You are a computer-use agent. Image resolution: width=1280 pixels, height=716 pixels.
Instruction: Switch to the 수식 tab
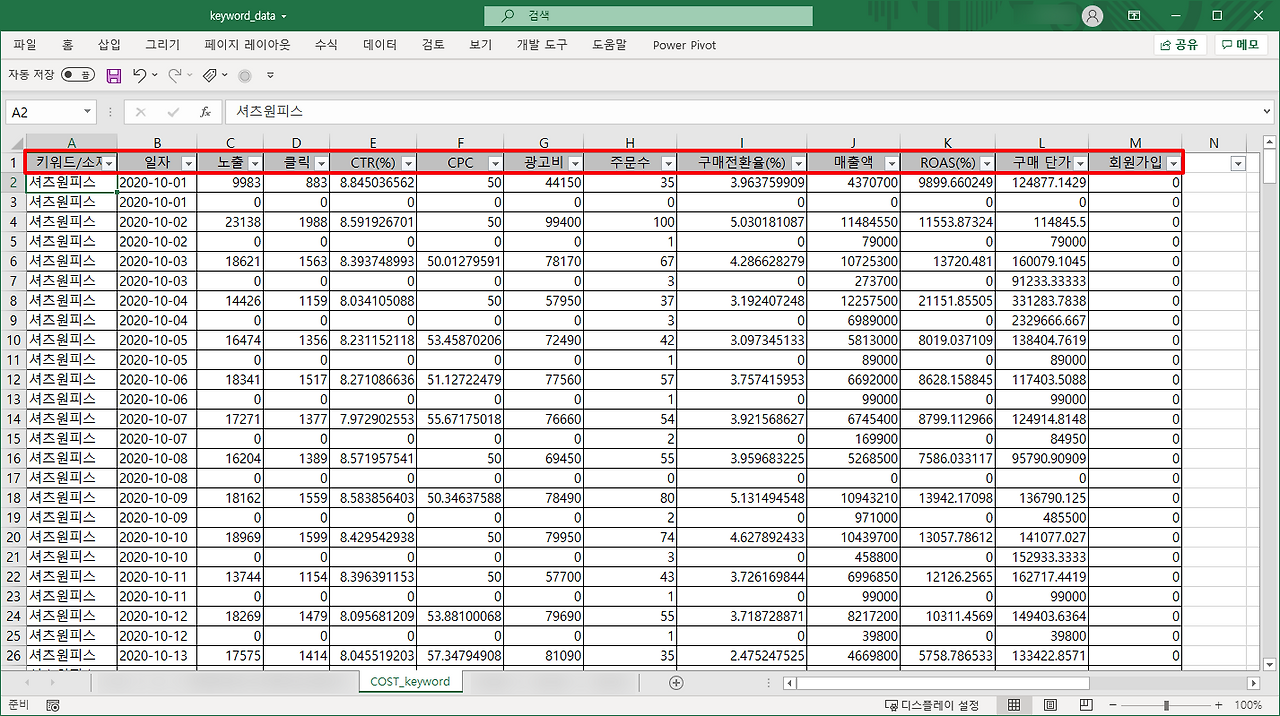coord(326,45)
